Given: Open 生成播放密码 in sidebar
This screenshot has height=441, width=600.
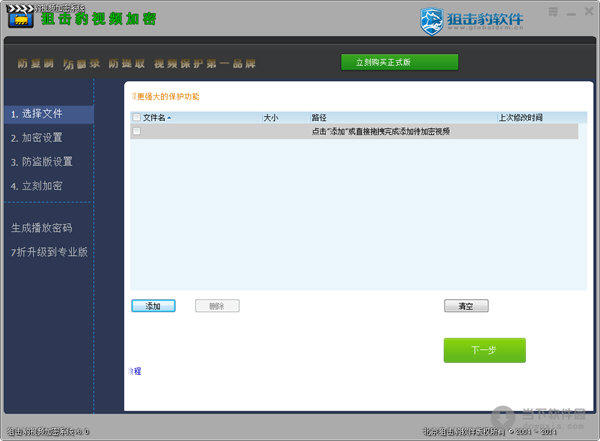Looking at the screenshot, I should tap(42, 228).
